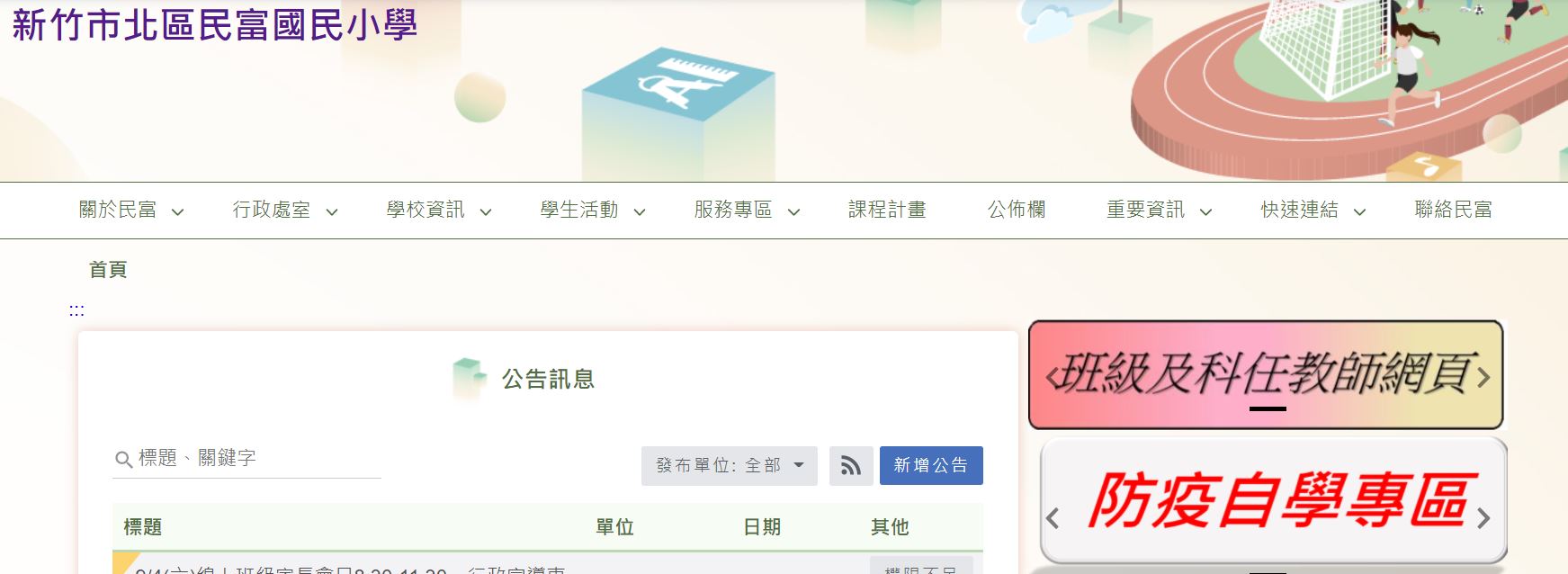The image size is (1568, 574).
Task: Go to 聯絡民富 page
Action: click(x=1453, y=210)
